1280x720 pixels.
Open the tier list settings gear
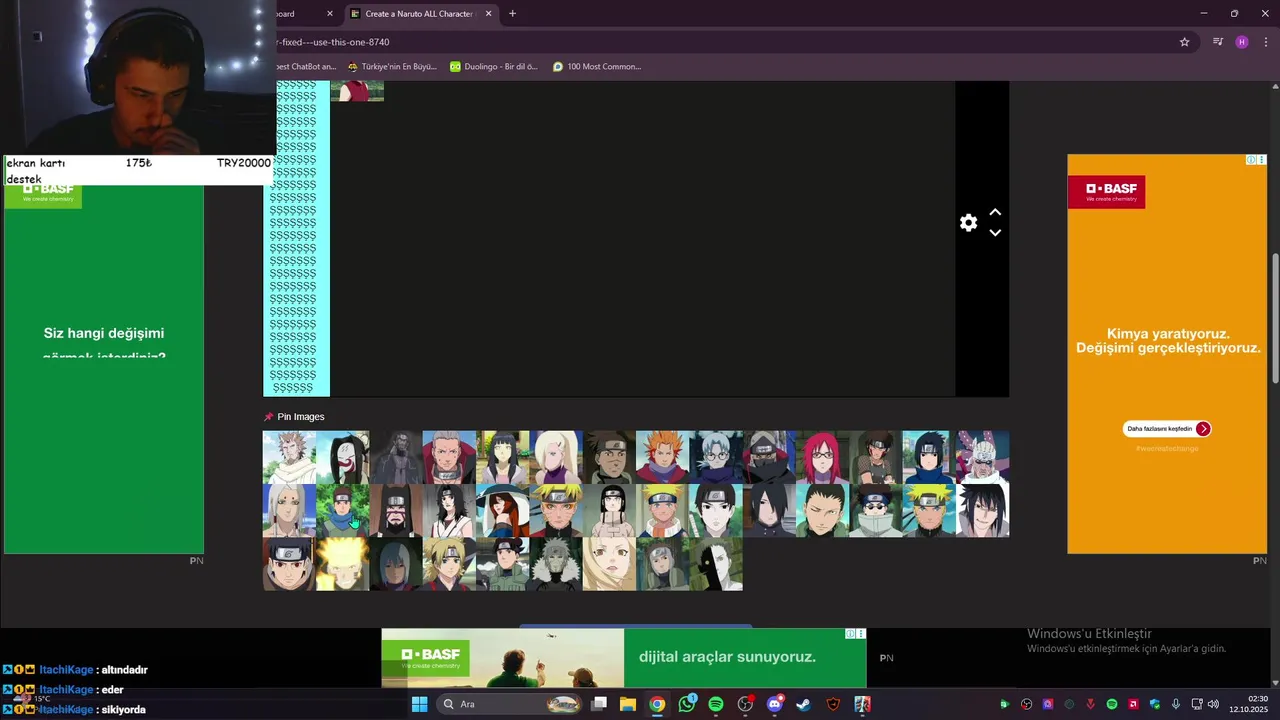point(968,223)
